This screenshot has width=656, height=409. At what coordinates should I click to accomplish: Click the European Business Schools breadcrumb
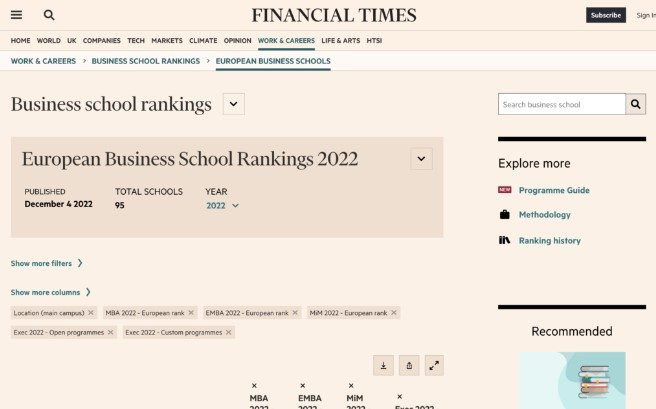273,61
